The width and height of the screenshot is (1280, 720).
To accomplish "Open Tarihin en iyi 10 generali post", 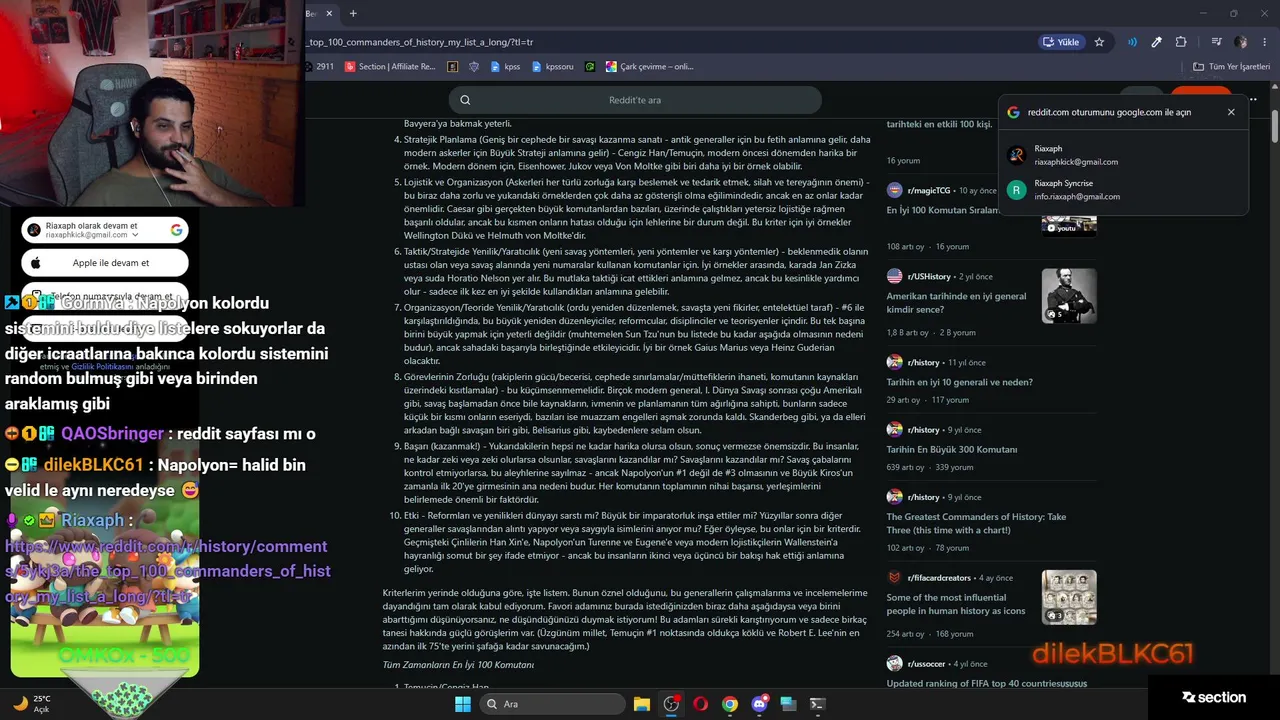I will (960, 382).
